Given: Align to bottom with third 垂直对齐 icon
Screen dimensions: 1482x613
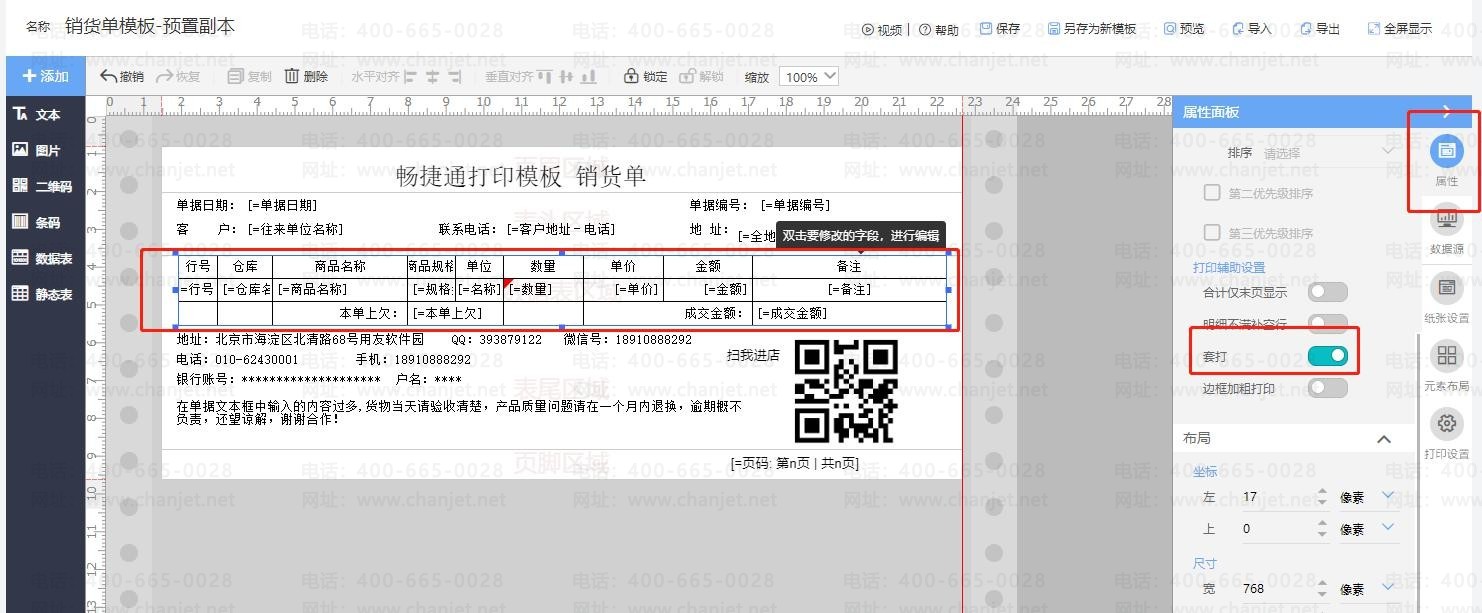Looking at the screenshot, I should 589,76.
